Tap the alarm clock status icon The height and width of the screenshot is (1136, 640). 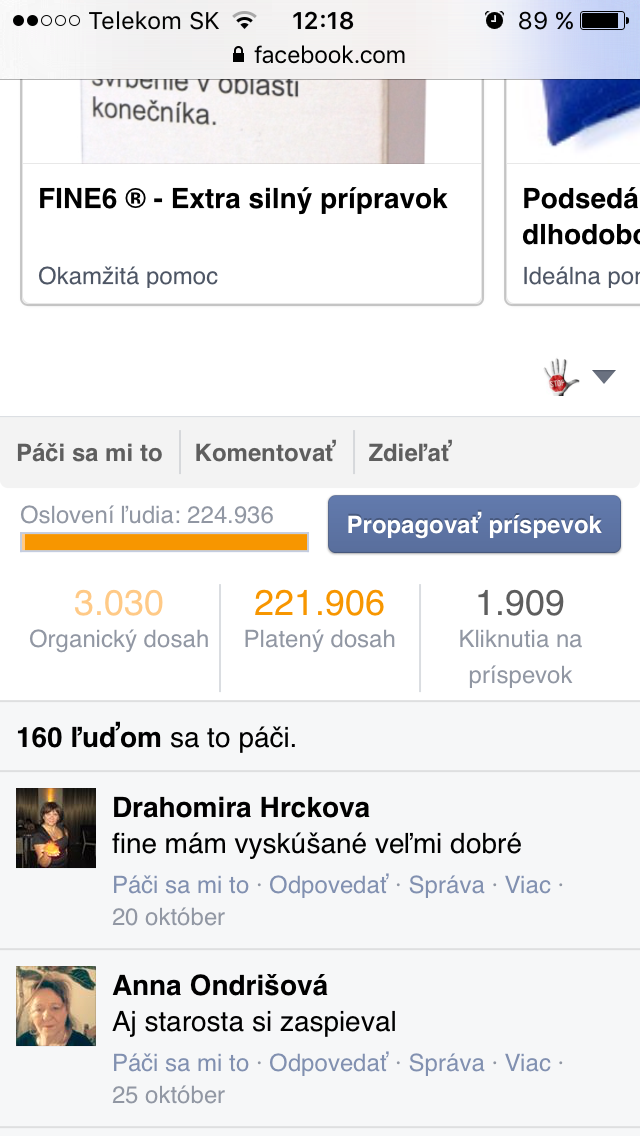pyautogui.click(x=494, y=20)
